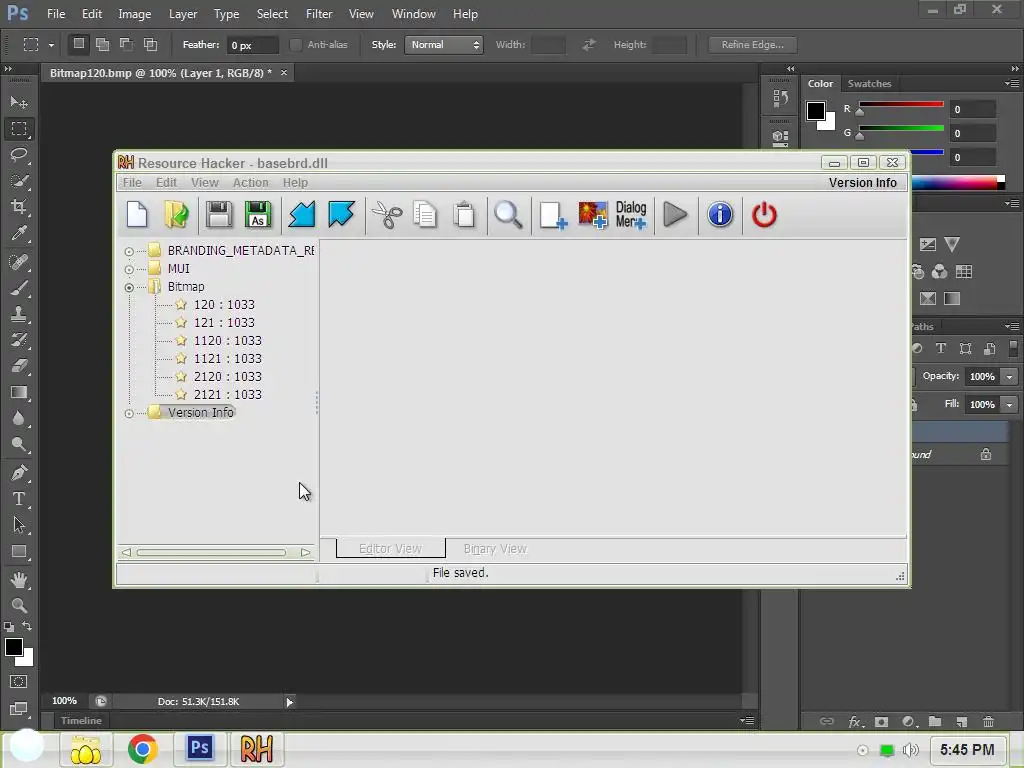This screenshot has width=1024, height=768.
Task: Click the Refine Edge button
Action: [x=752, y=44]
